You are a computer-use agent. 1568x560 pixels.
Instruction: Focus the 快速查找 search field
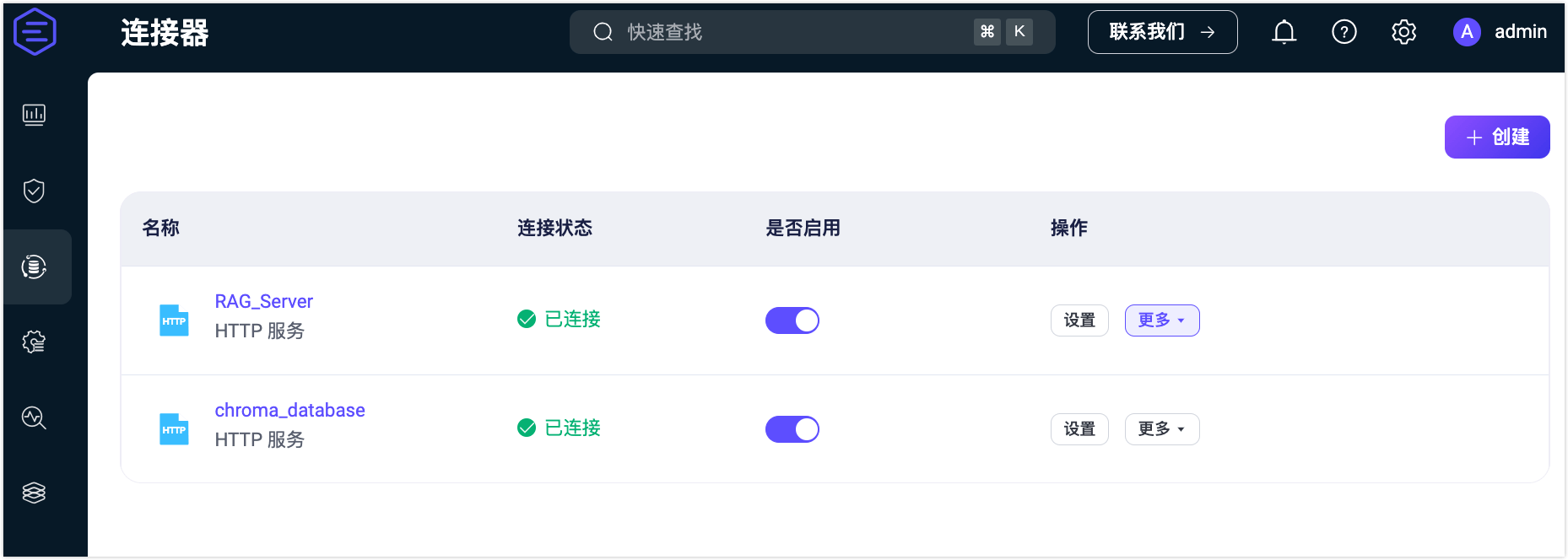[793, 32]
